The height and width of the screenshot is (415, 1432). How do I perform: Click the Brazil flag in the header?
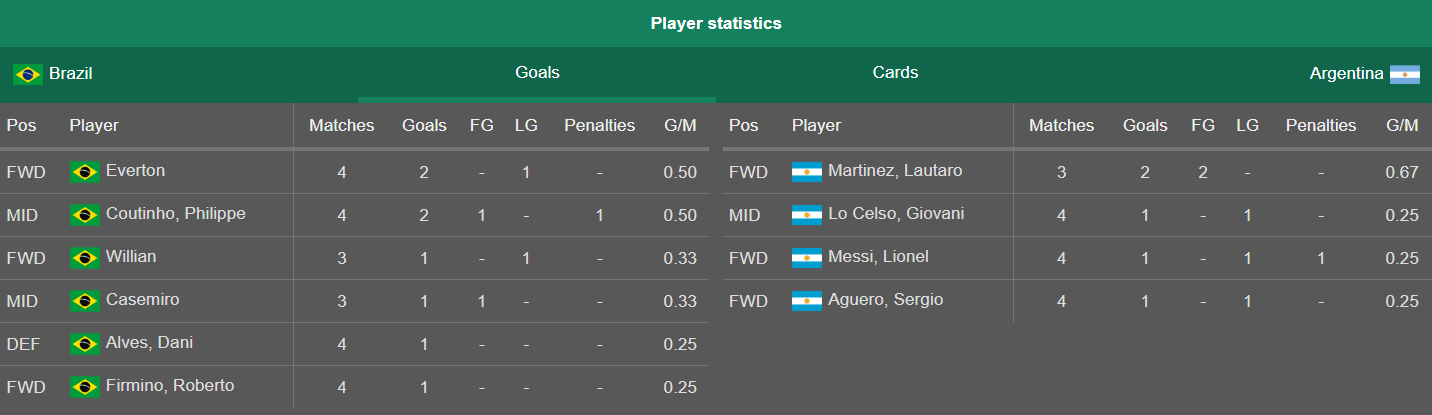[28, 74]
